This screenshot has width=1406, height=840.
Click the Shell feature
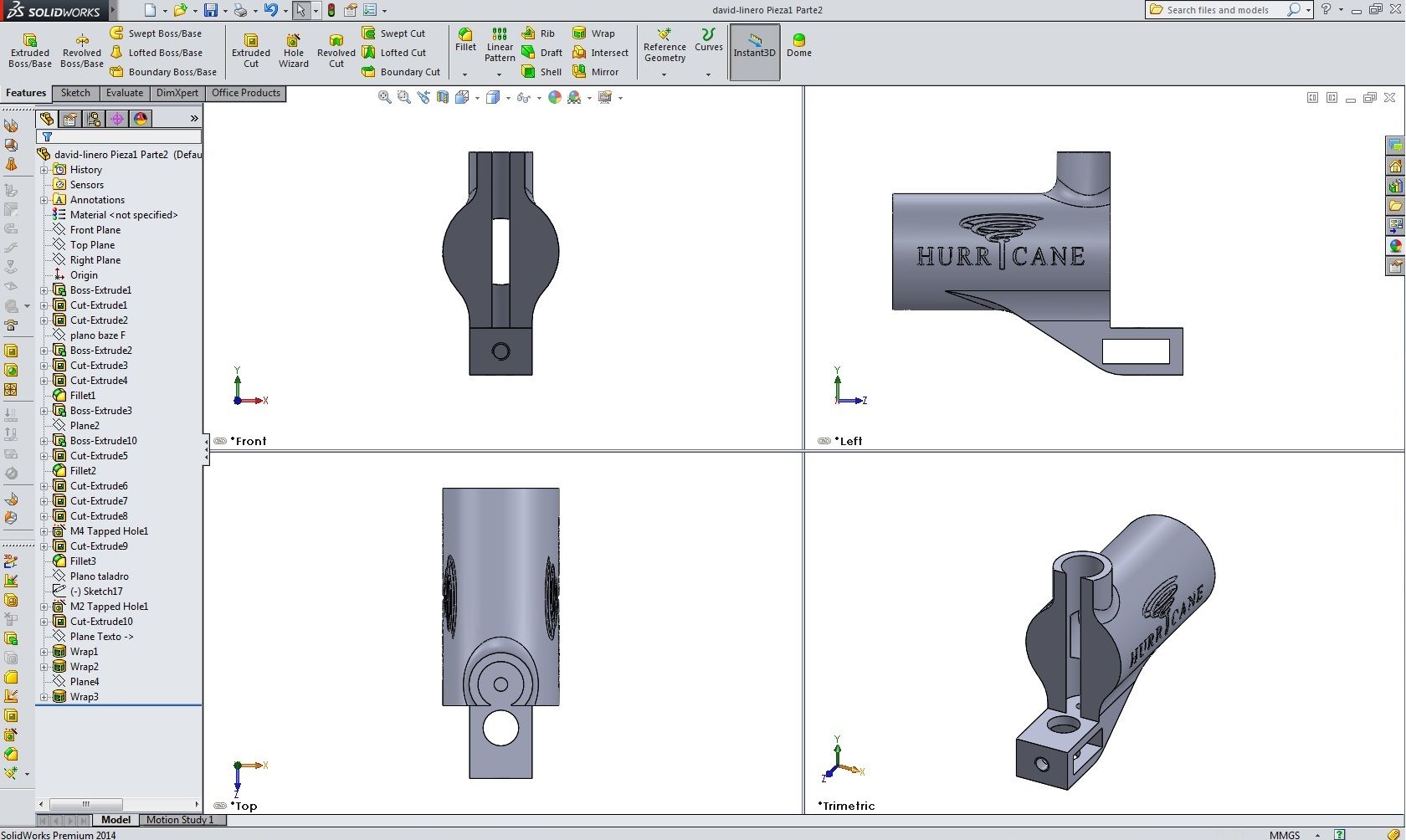pos(542,72)
